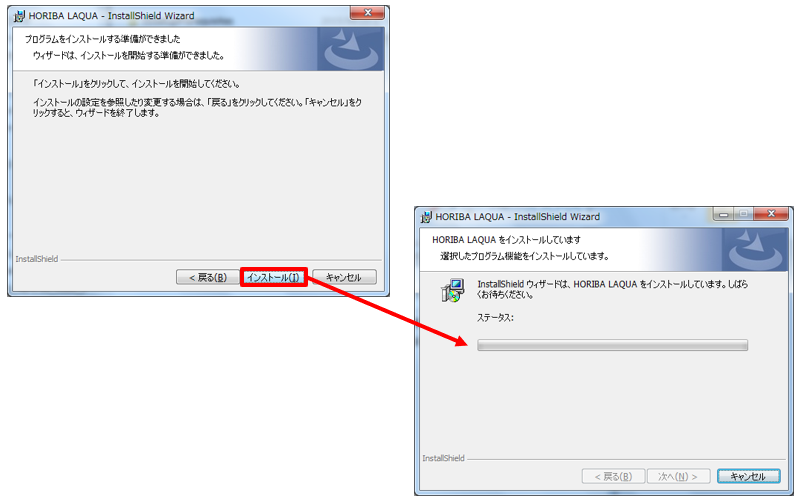This screenshot has width=796, height=499.
Task: Close the installing progress window
Action: pyautogui.click(x=771, y=214)
